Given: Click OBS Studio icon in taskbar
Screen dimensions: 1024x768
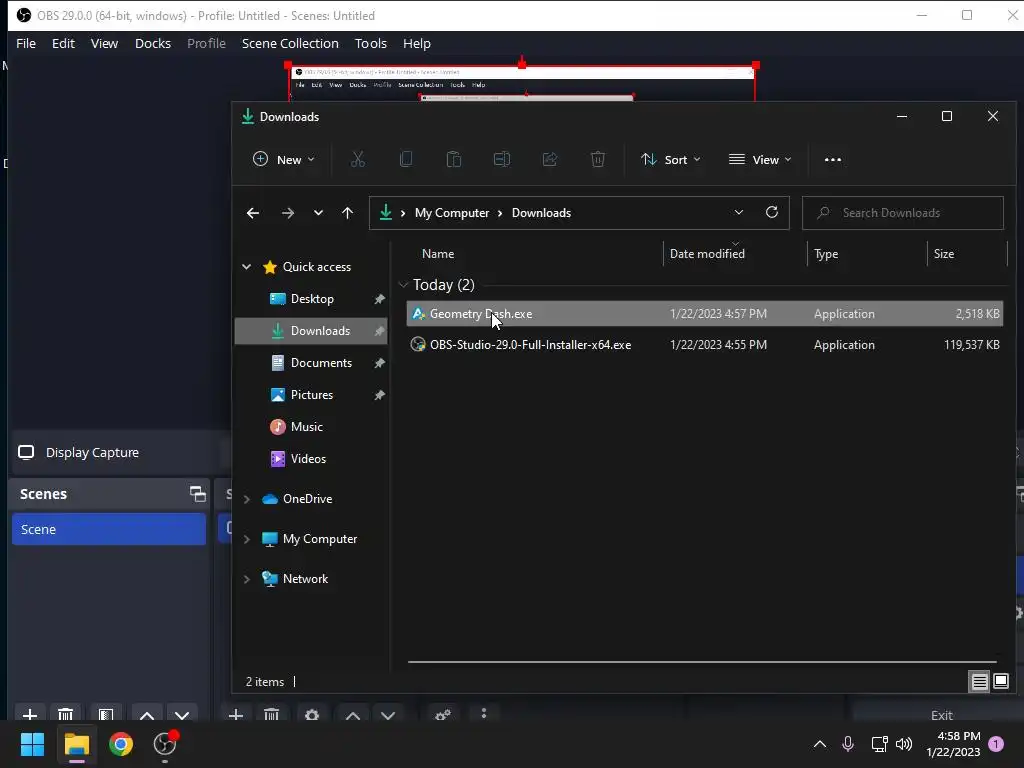Looking at the screenshot, I should coord(165,744).
